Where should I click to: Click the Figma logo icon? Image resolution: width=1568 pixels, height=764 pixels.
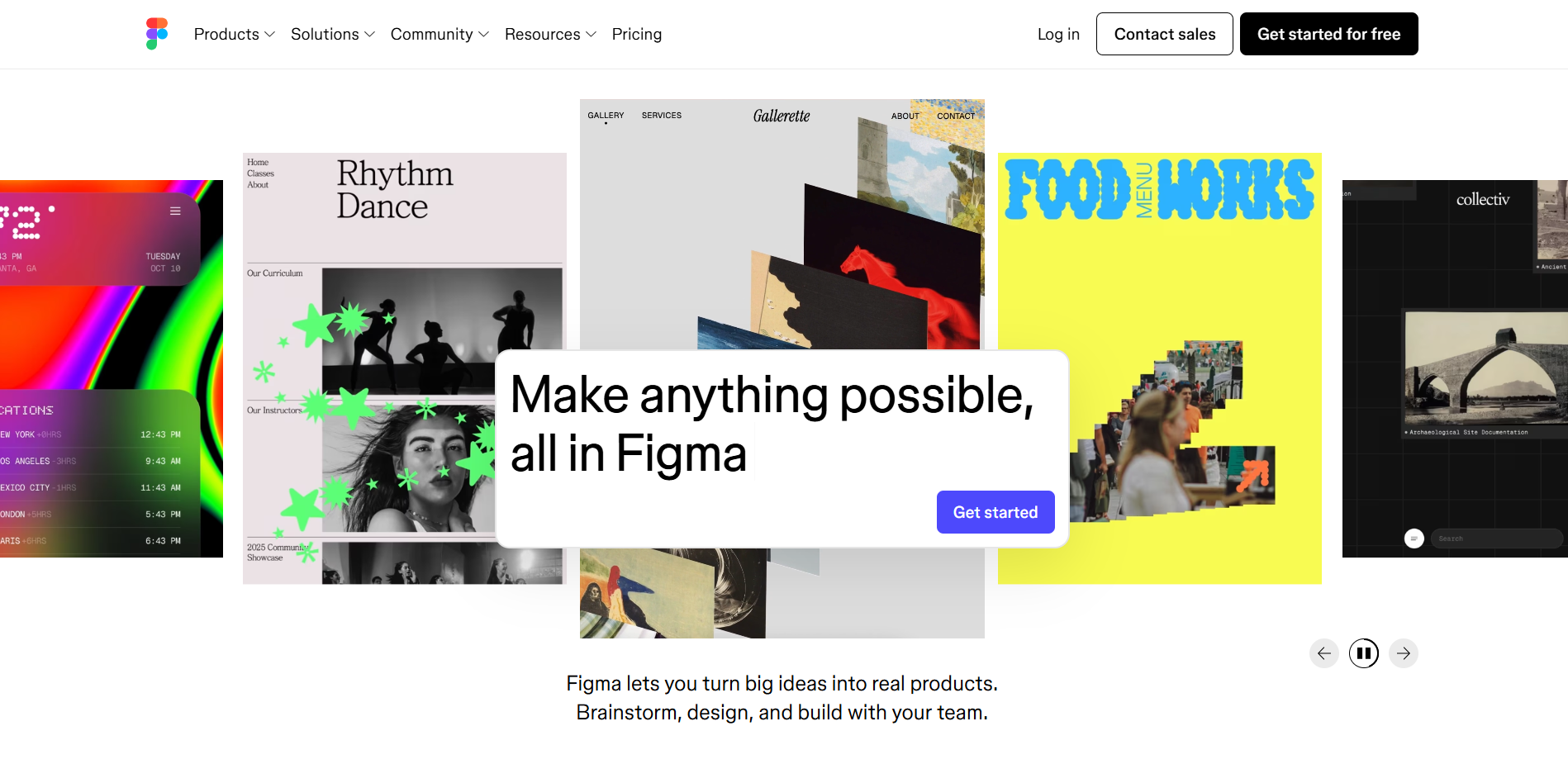tap(157, 34)
